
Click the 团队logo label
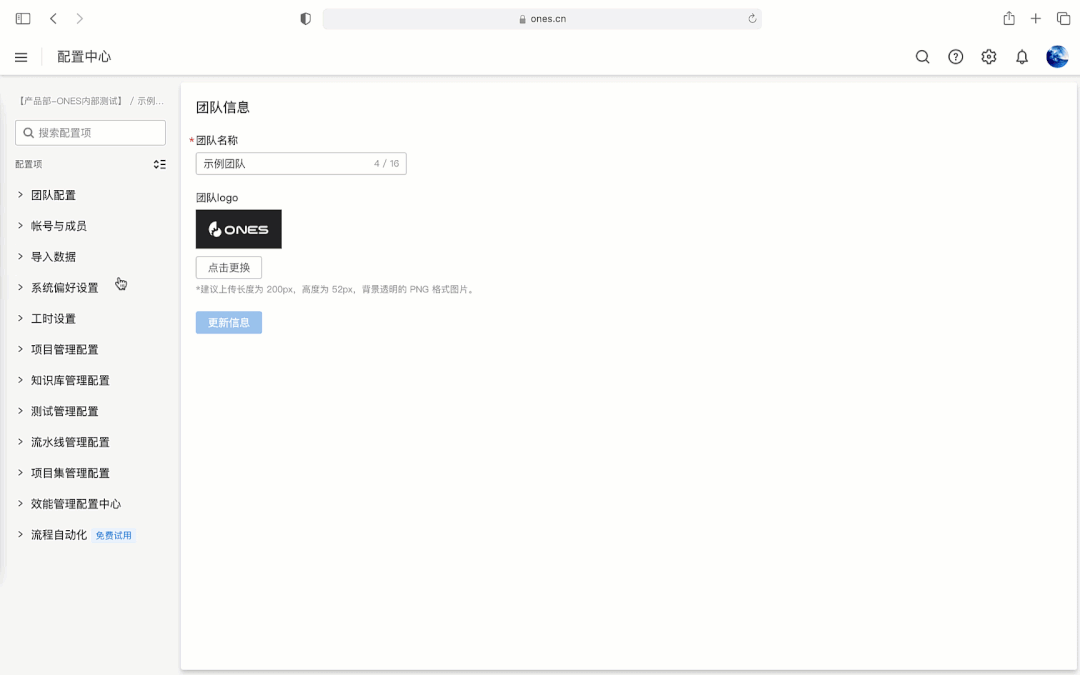[217, 198]
